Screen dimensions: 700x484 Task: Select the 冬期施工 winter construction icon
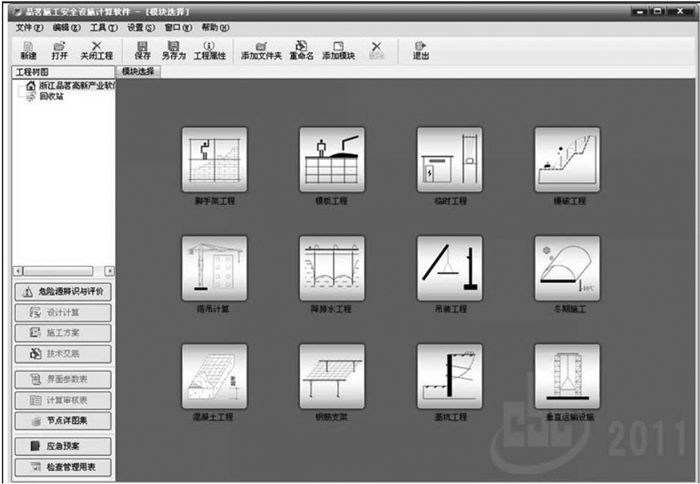click(x=567, y=268)
